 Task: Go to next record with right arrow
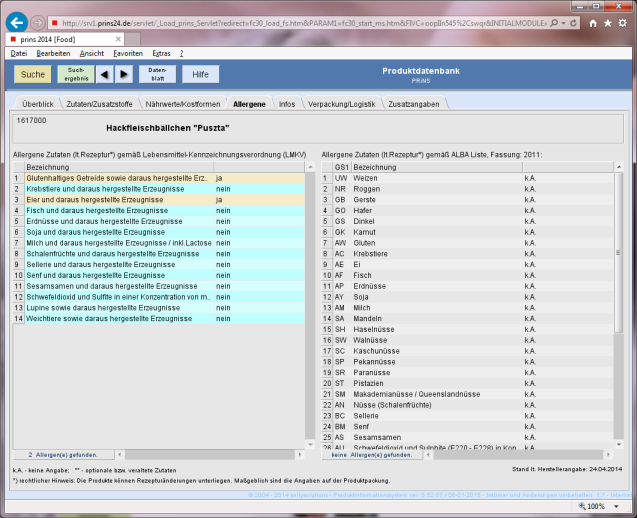click(124, 74)
